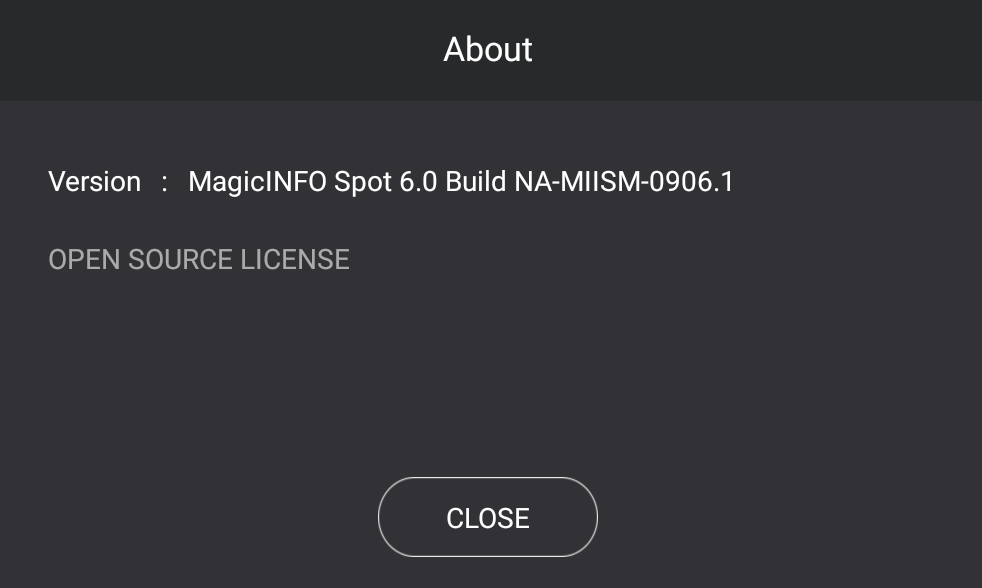Click OPEN SOURCE LICENSE to view licenses
The width and height of the screenshot is (982, 588).
click(198, 259)
